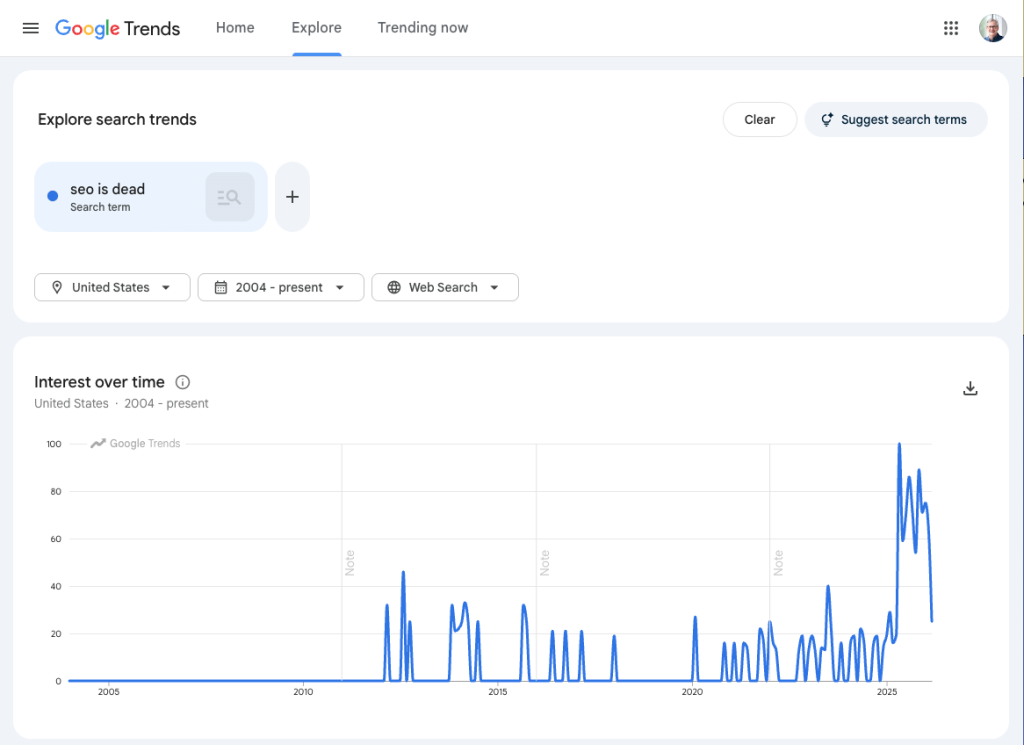The image size is (1024, 745).
Task: Click the search term compare icon
Action: pos(230,197)
